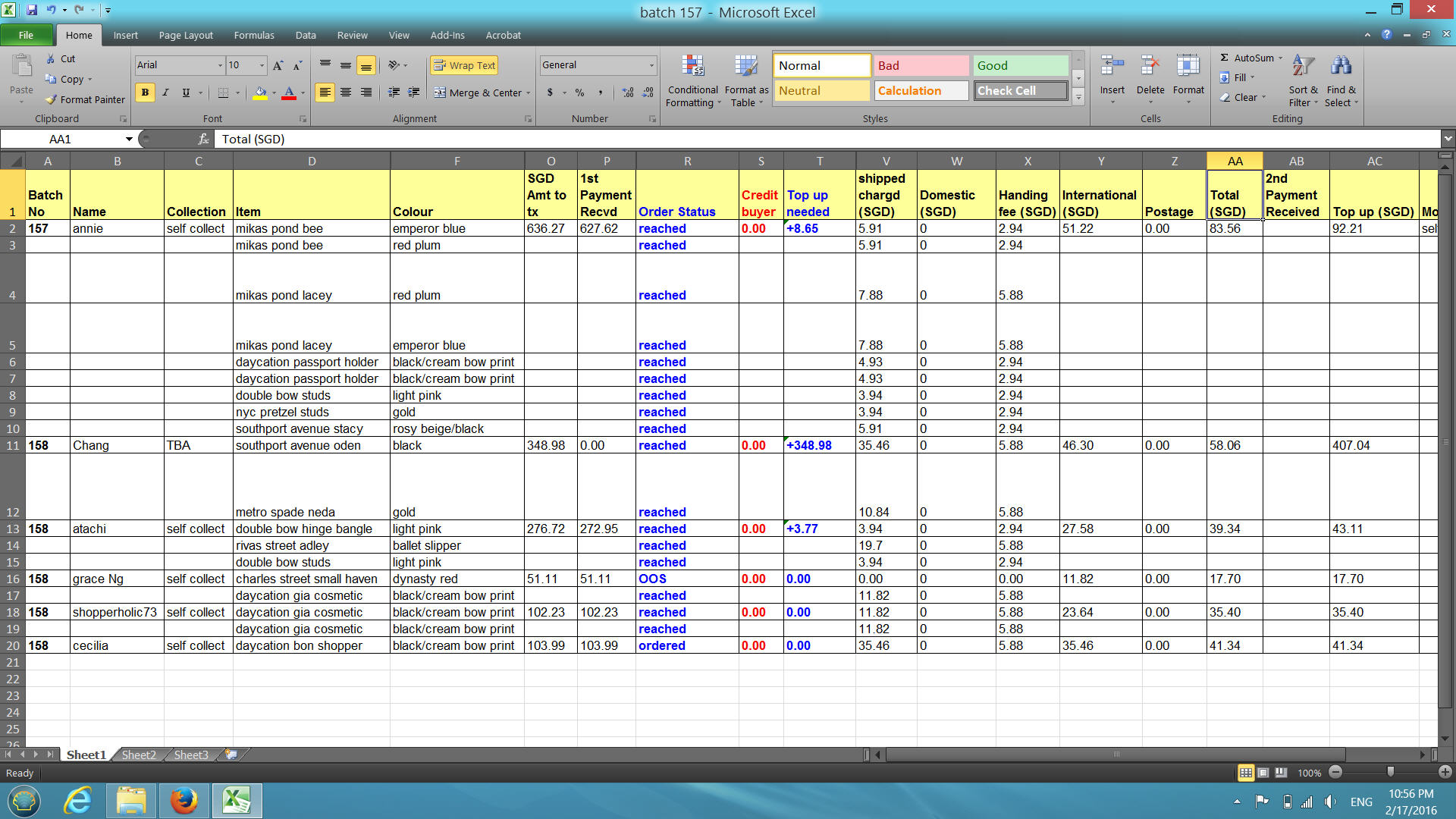Viewport: 1456px width, 819px height.
Task: Toggle Italic formatting
Action: tap(165, 93)
